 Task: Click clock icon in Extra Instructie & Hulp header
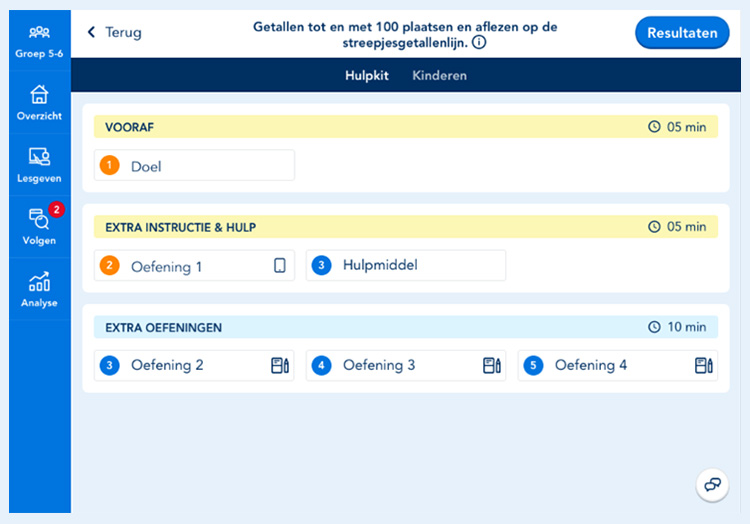point(654,227)
